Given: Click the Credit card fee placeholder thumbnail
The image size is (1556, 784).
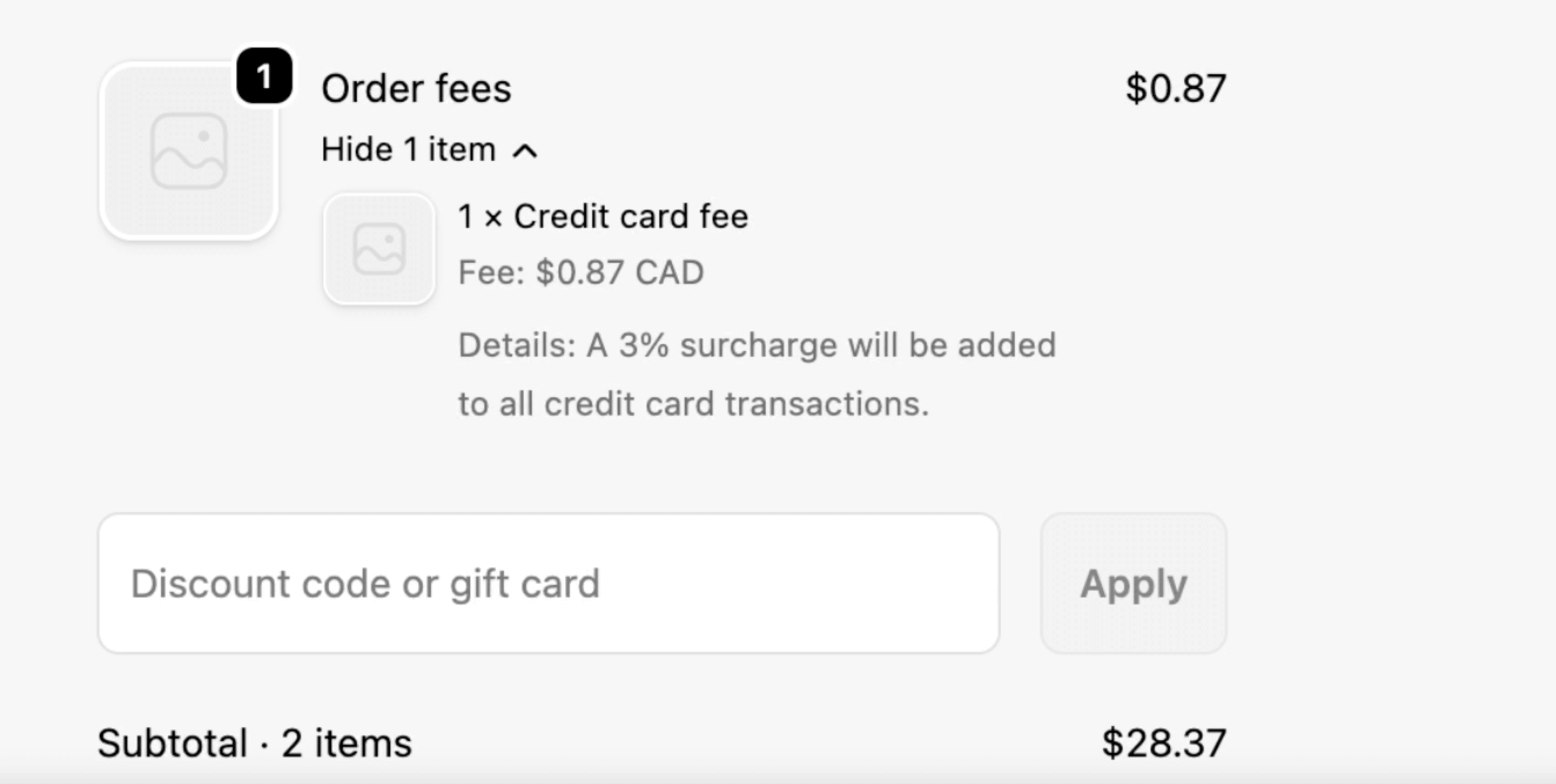Looking at the screenshot, I should 379,248.
